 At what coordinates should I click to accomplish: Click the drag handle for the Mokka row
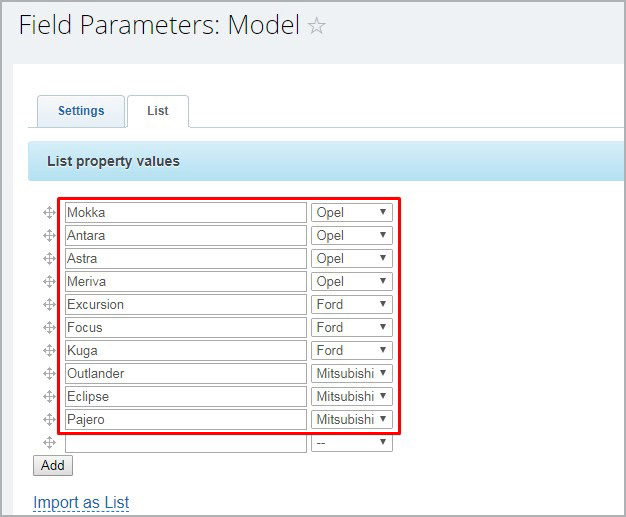49,213
